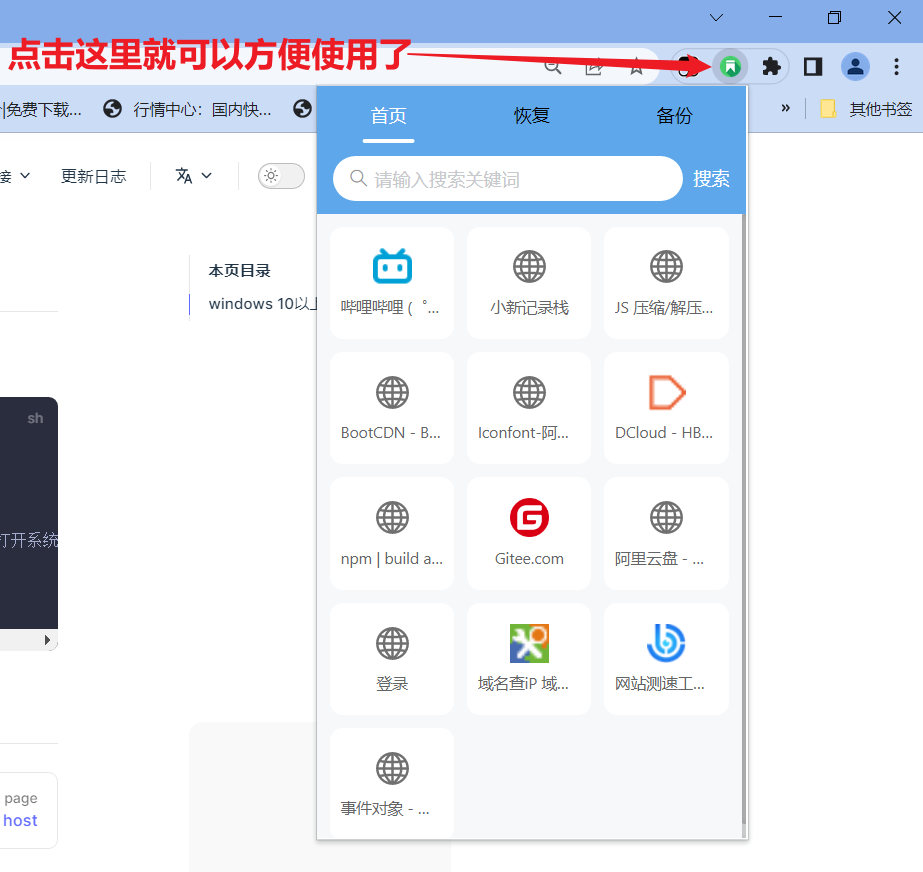The image size is (923, 872).
Task: Open the 其他书签 bookmarks folder
Action: coord(866,109)
